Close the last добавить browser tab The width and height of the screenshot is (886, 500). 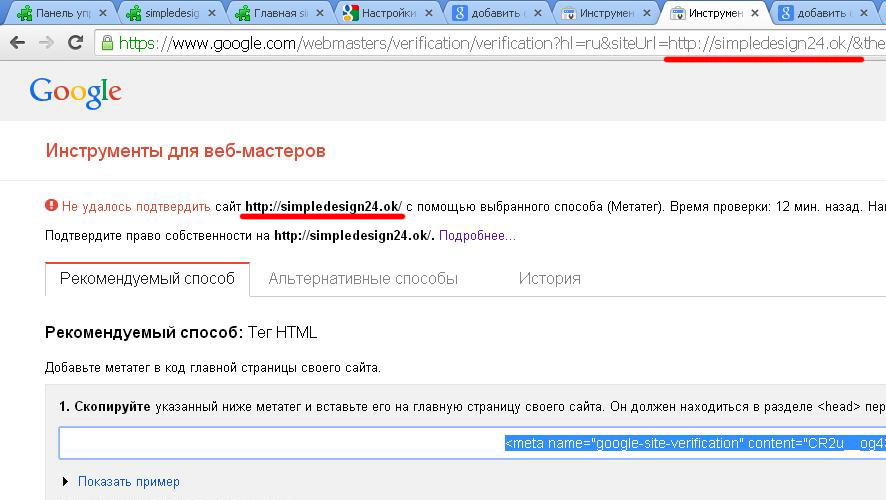pyautogui.click(x=863, y=13)
